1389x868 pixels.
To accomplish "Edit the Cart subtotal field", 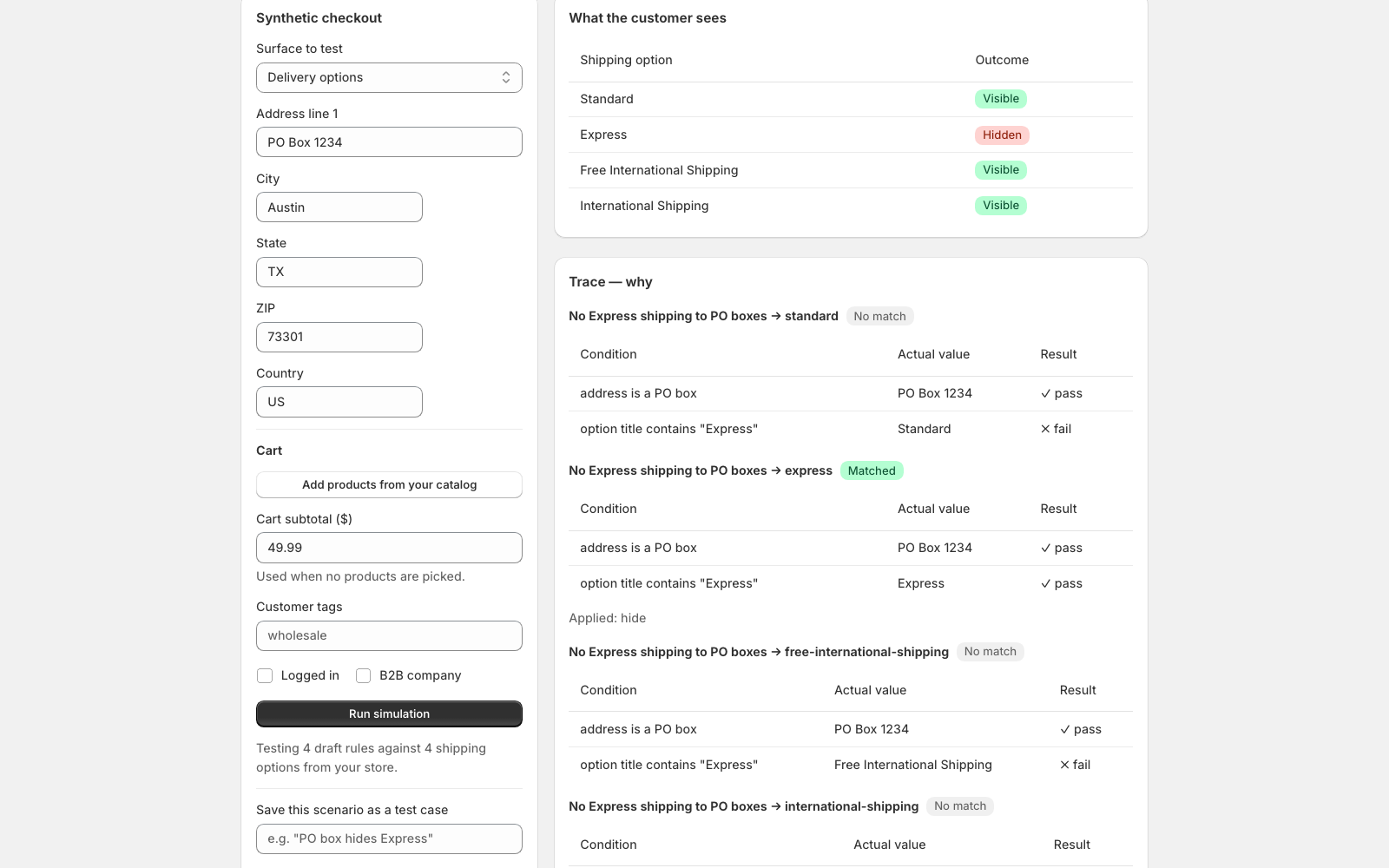I will point(389,548).
